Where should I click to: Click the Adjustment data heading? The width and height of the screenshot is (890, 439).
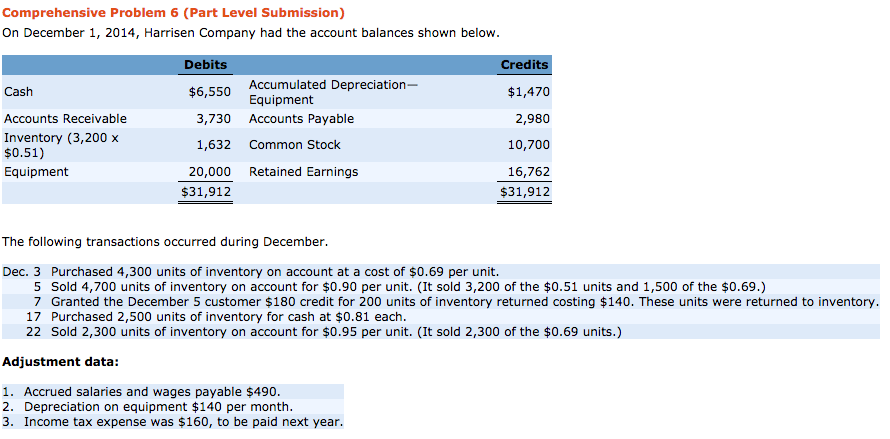(61, 362)
